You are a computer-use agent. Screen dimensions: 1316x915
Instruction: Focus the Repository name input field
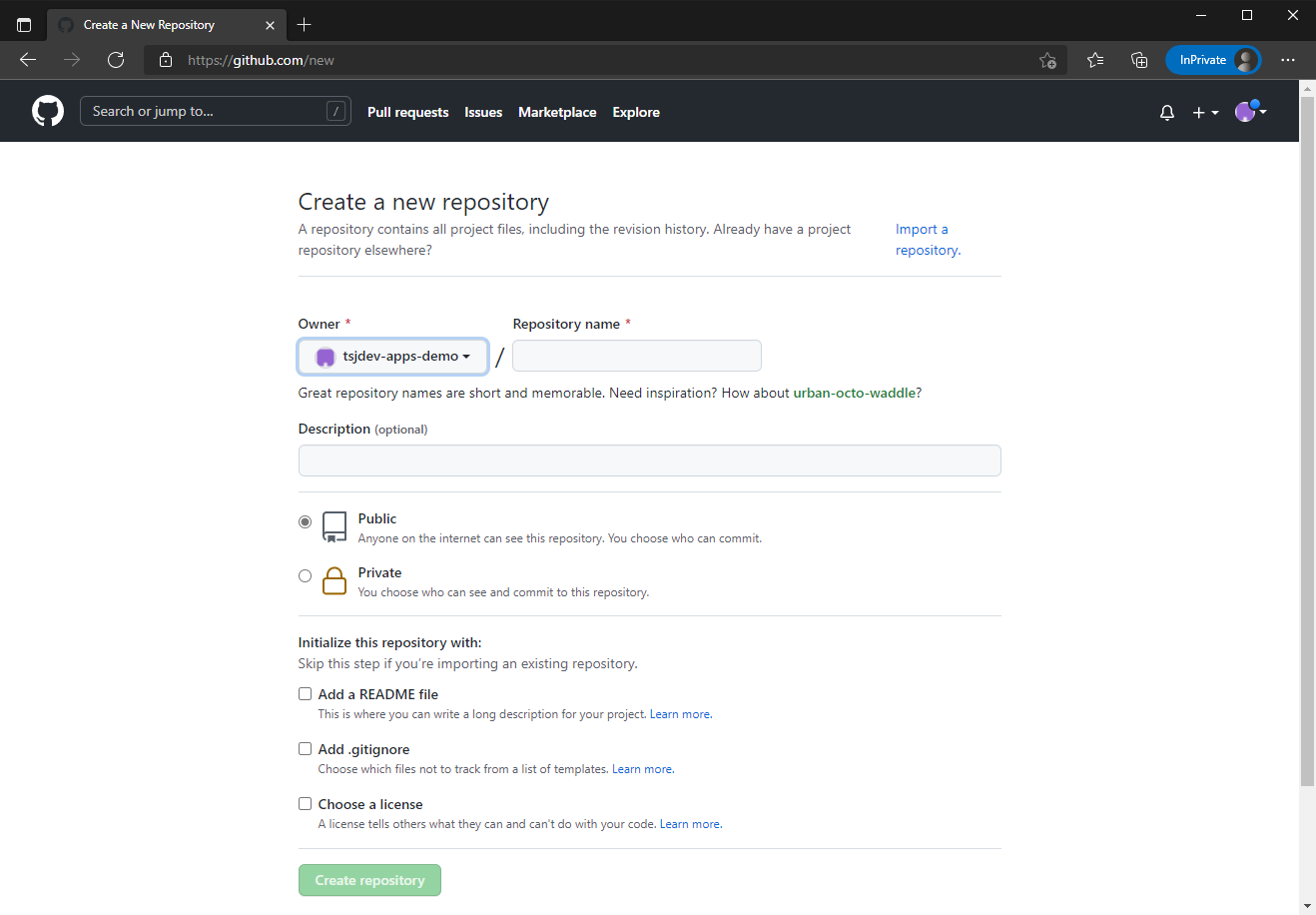pyautogui.click(x=637, y=357)
